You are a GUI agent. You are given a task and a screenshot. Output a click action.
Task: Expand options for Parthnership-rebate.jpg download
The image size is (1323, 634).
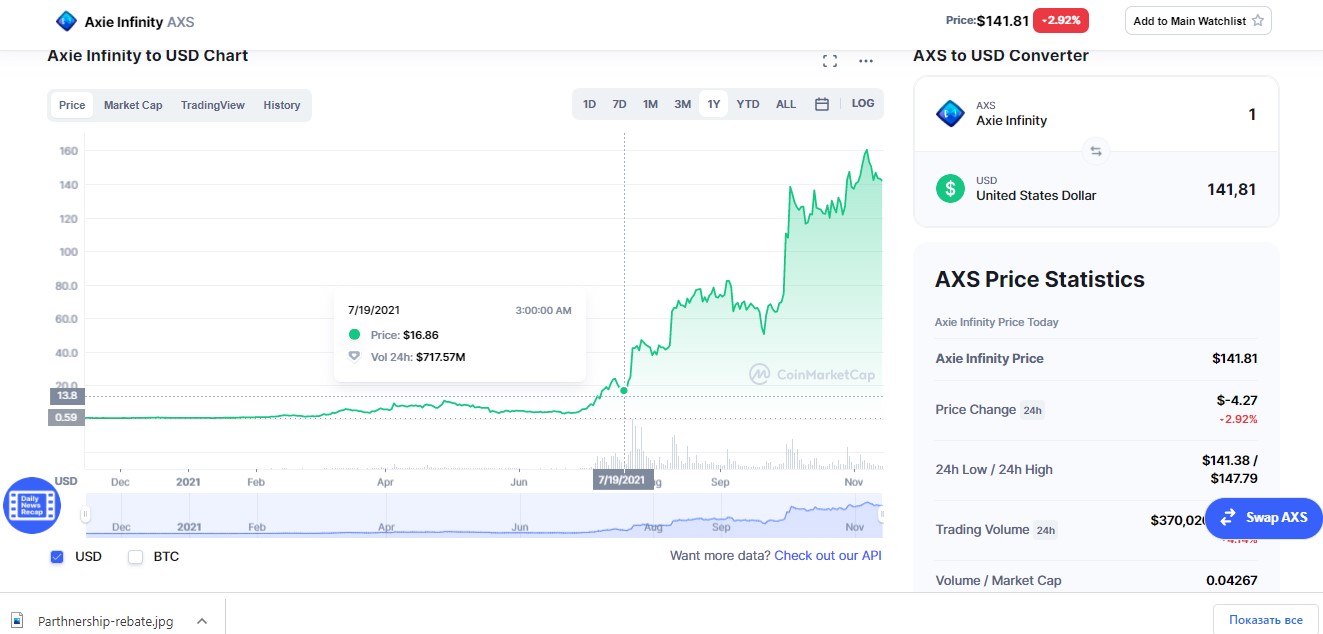click(202, 621)
